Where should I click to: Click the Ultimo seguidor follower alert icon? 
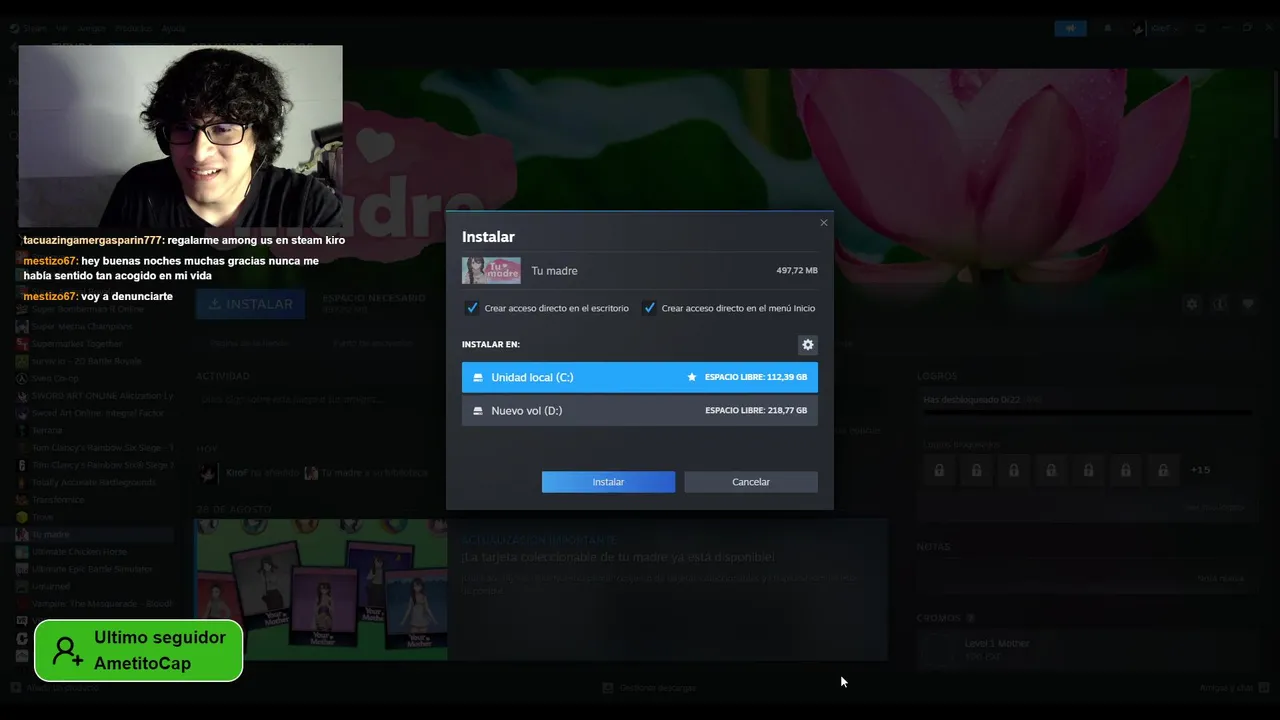coord(68,651)
